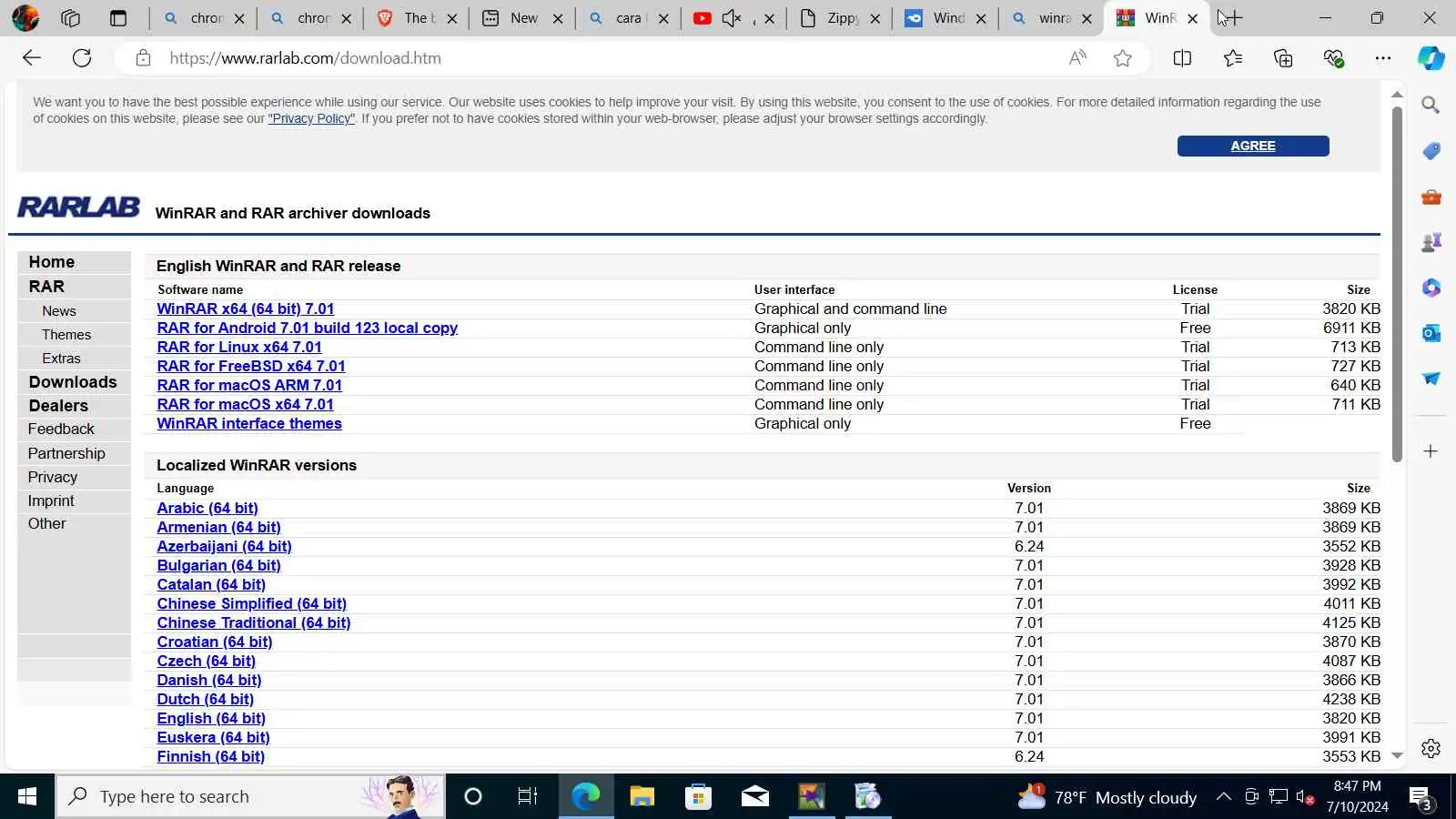This screenshot has height=819, width=1456.
Task: Open the sidebar Drop paper-plane icon
Action: pos(1431,379)
